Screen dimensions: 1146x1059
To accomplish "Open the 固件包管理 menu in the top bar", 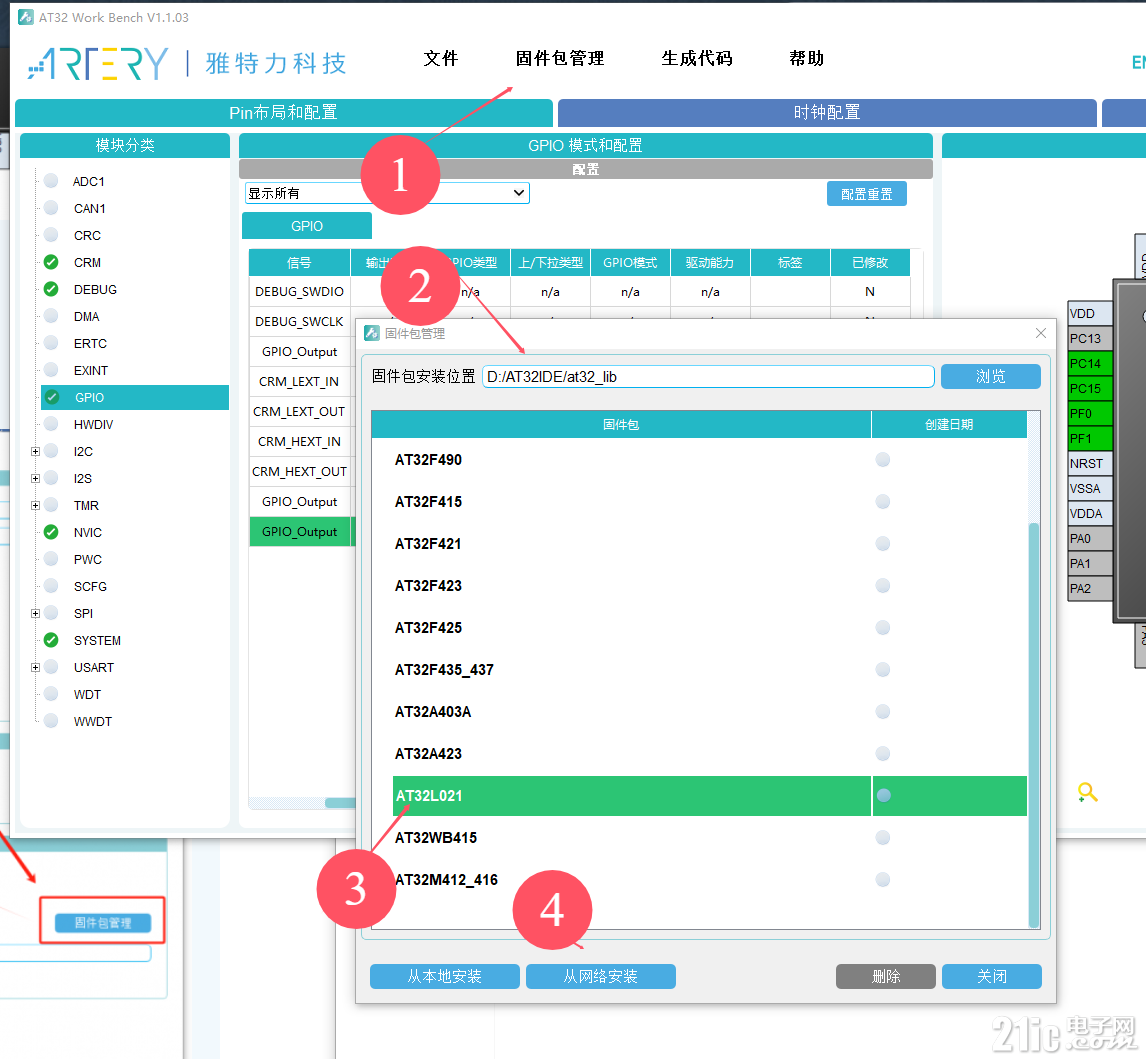I will click(560, 58).
